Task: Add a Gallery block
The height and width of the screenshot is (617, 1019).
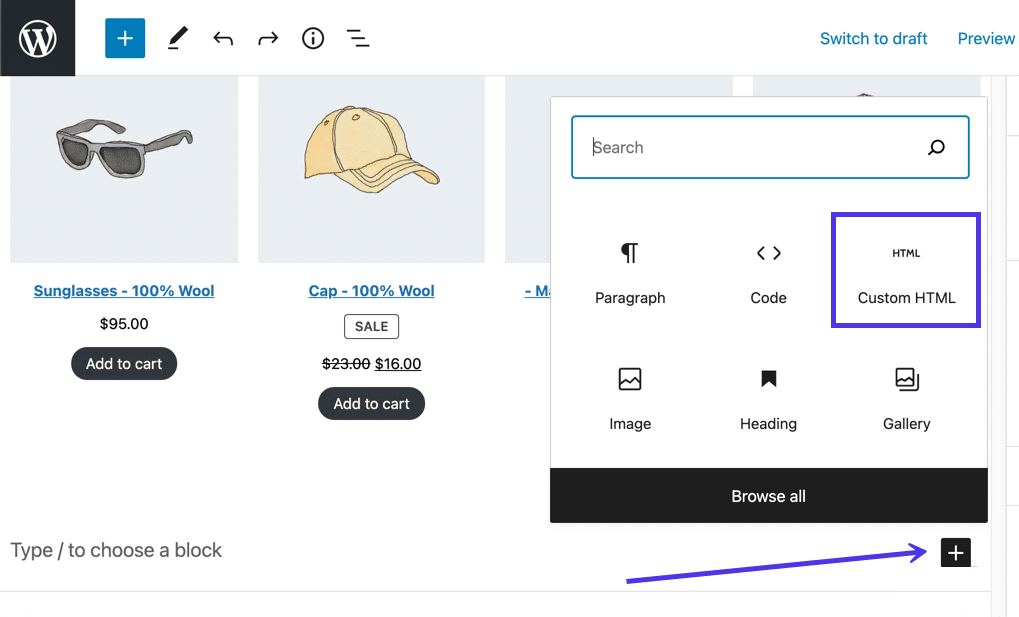Action: click(x=906, y=397)
